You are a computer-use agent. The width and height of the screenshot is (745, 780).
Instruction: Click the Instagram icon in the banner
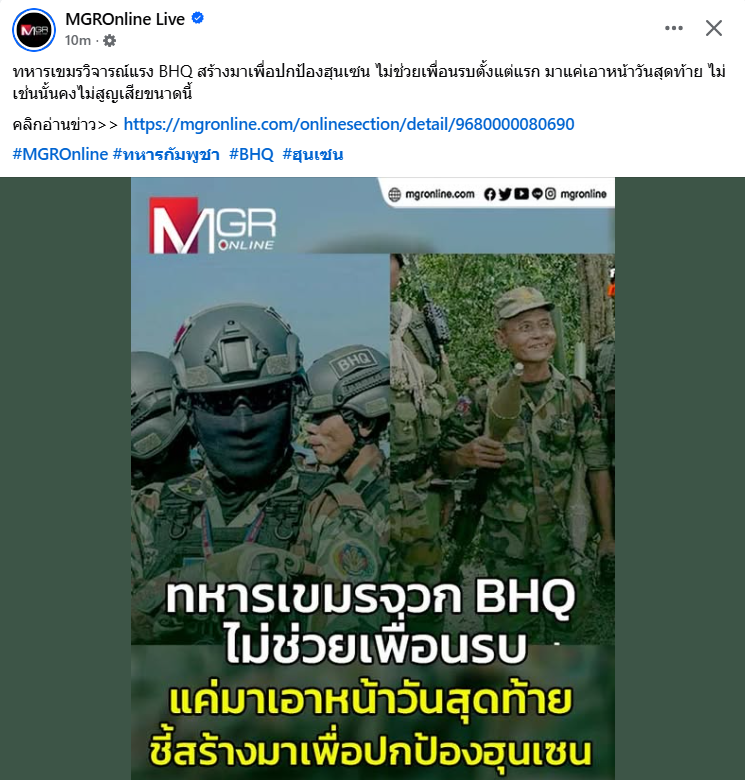tap(550, 194)
